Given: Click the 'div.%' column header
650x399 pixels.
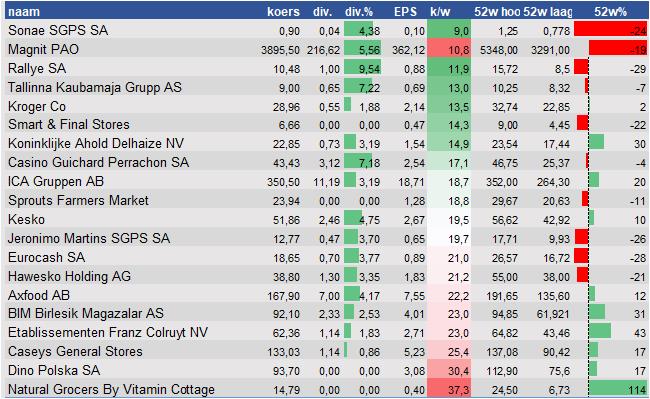Looking at the screenshot, I should (x=359, y=12).
